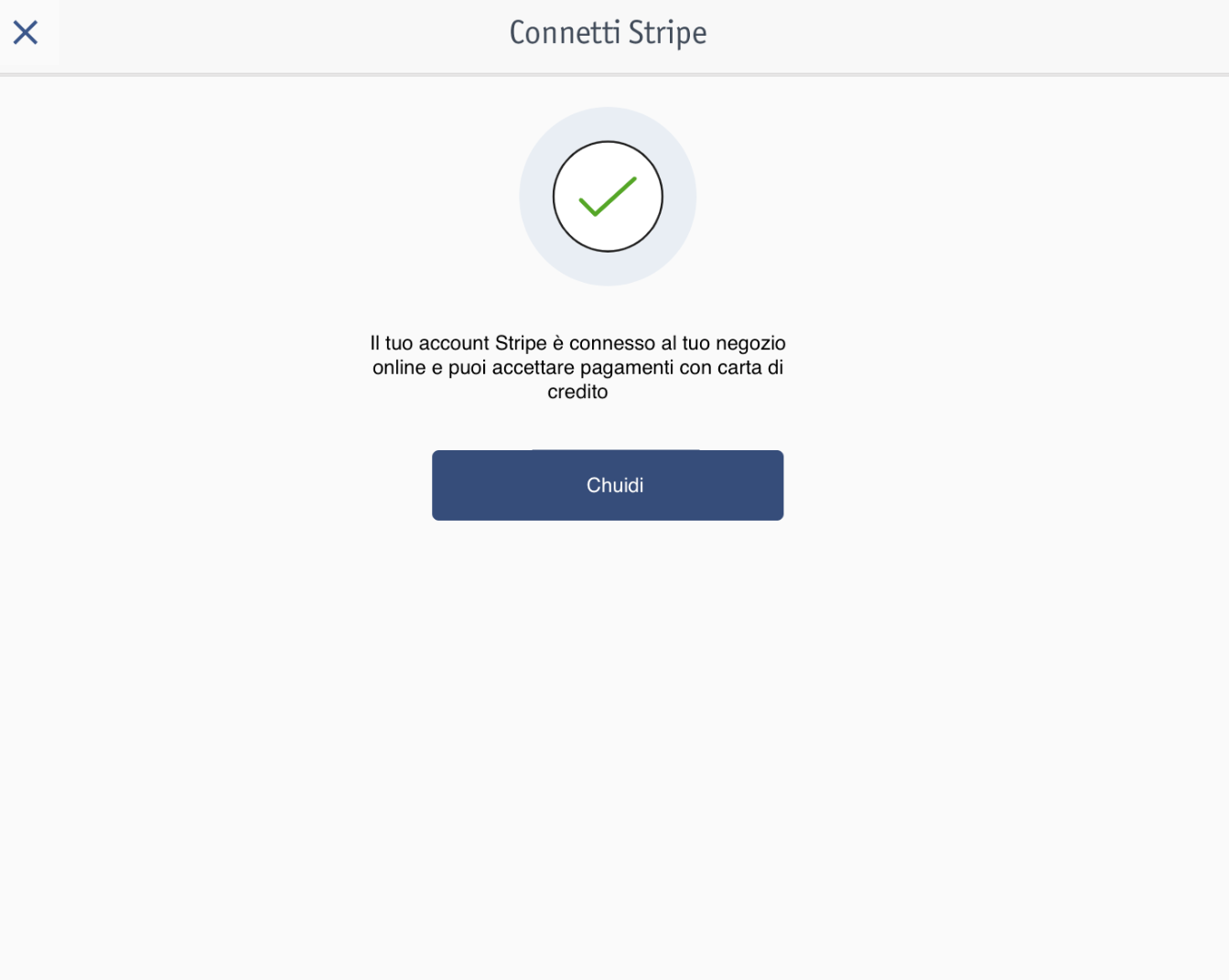Dismiss the success screen via Chuidi
1229x980 pixels.
click(x=608, y=485)
